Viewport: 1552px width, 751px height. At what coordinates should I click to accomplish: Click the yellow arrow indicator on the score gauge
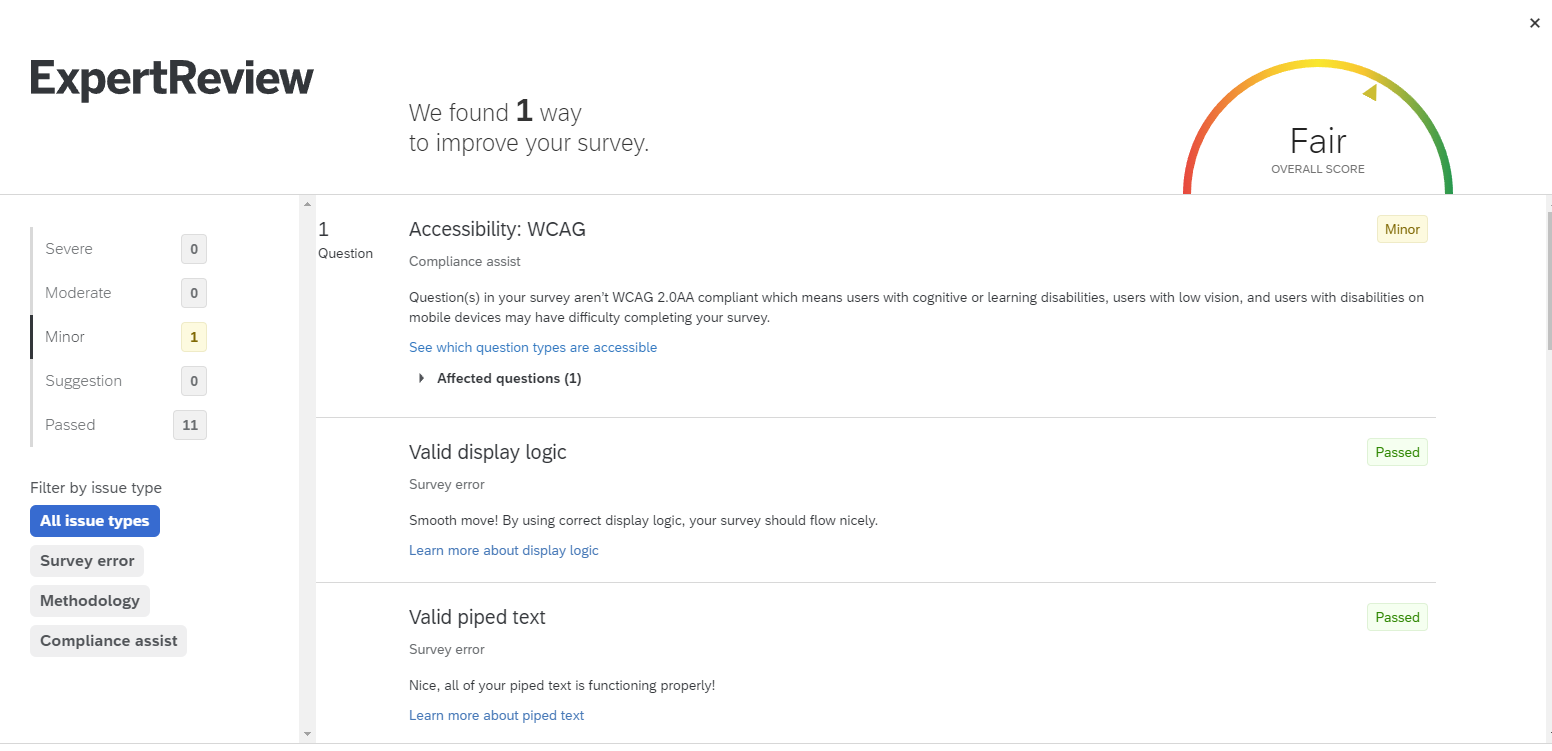pyautogui.click(x=1369, y=92)
